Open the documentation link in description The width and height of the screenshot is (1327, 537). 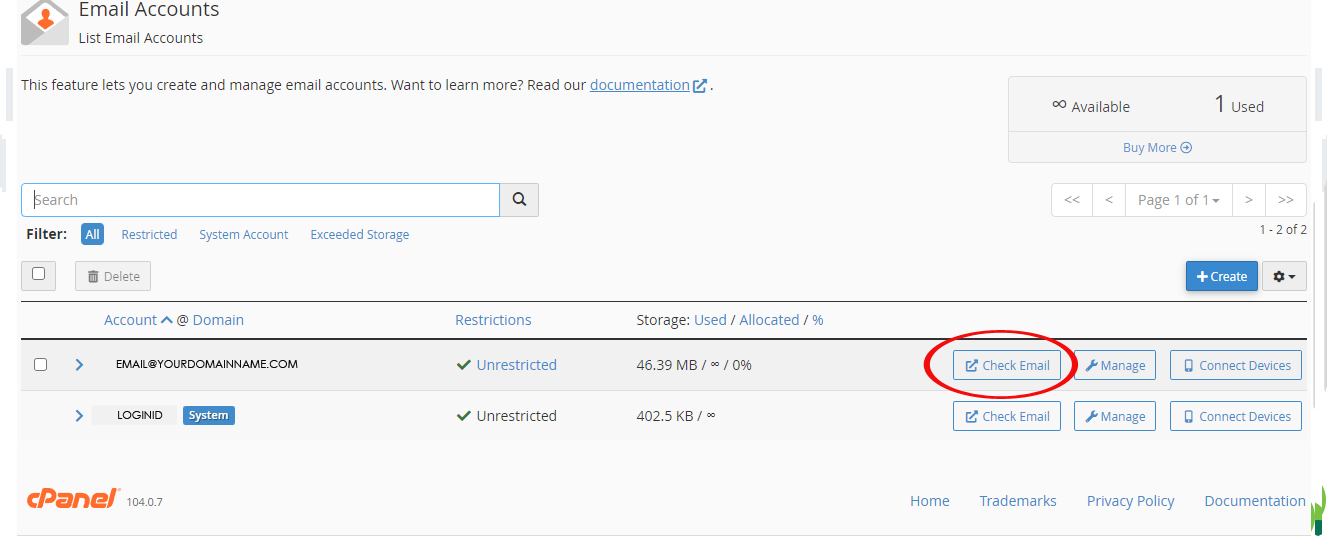click(639, 85)
